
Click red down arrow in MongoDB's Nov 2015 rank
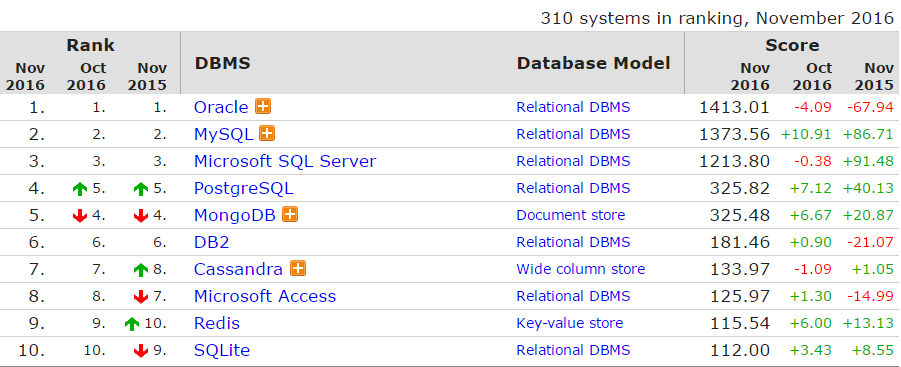pos(140,215)
